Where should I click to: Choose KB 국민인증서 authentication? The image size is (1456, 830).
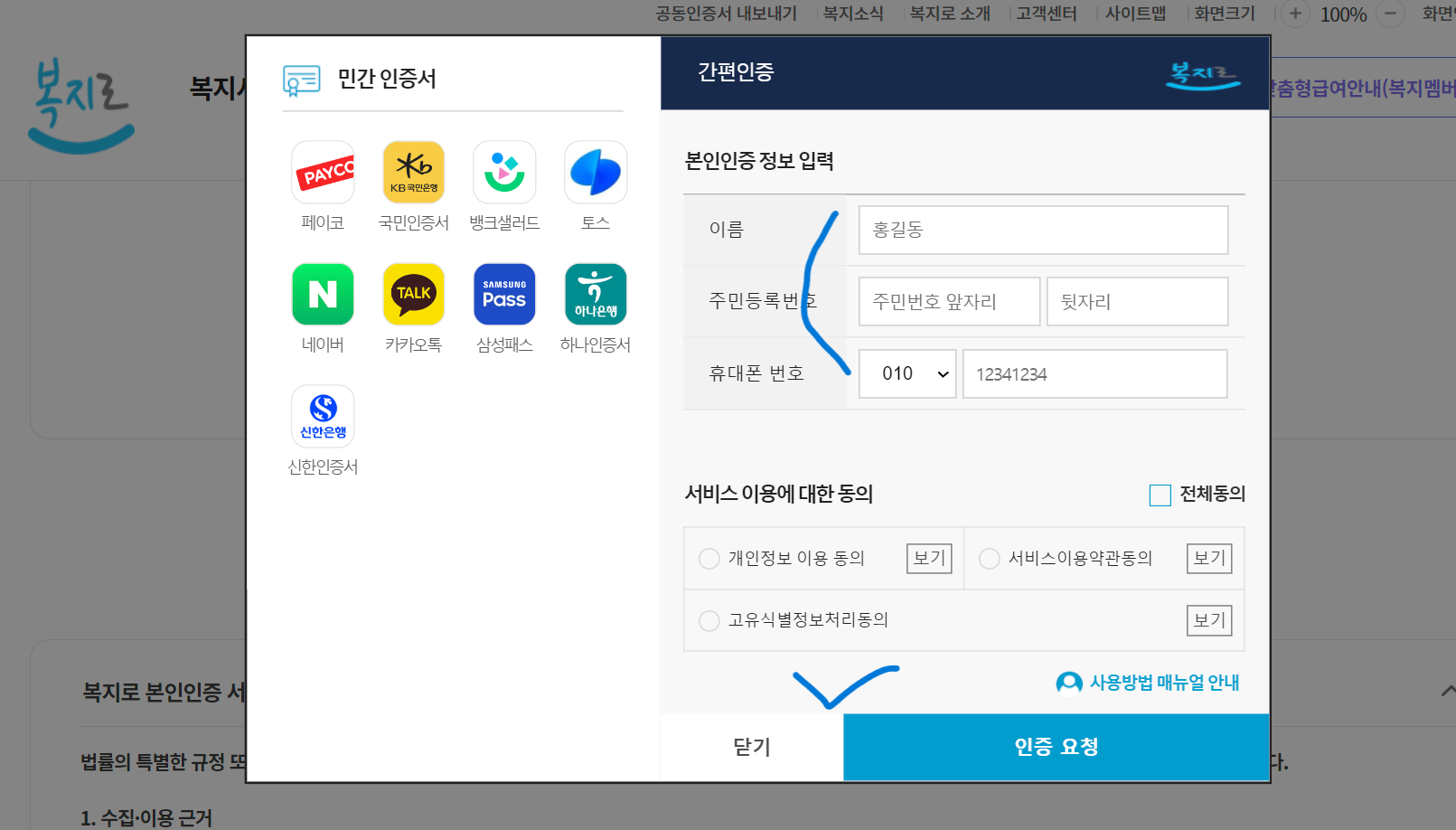pos(413,172)
